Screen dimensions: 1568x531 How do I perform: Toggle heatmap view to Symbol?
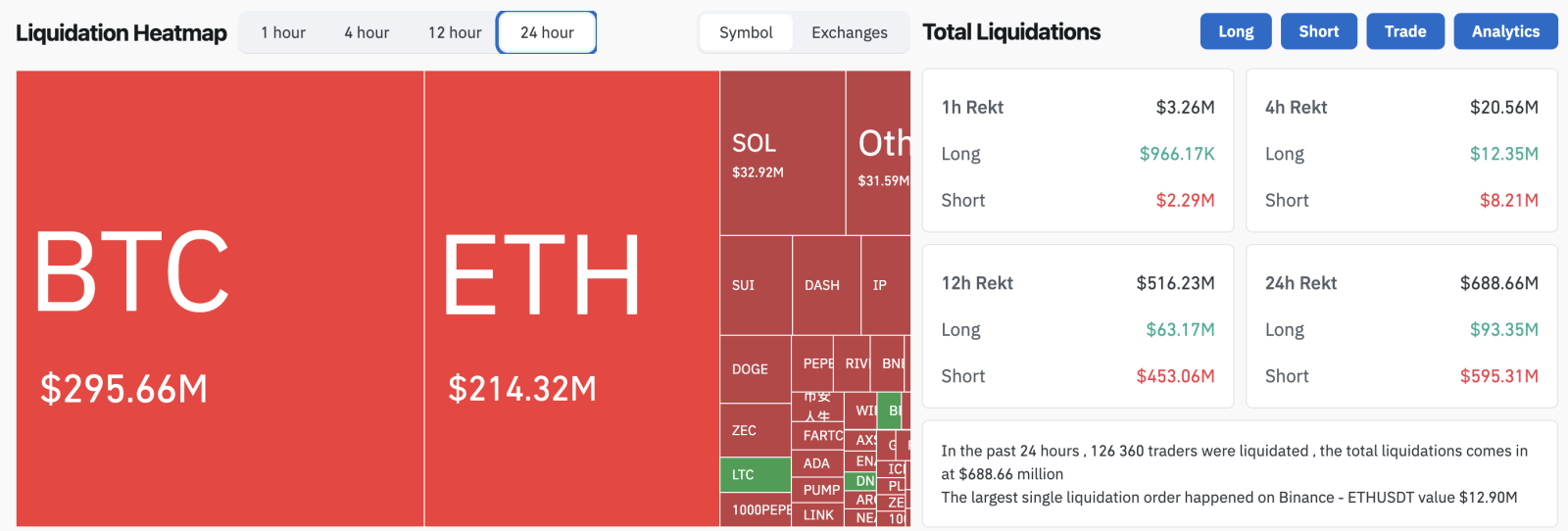[x=746, y=32]
